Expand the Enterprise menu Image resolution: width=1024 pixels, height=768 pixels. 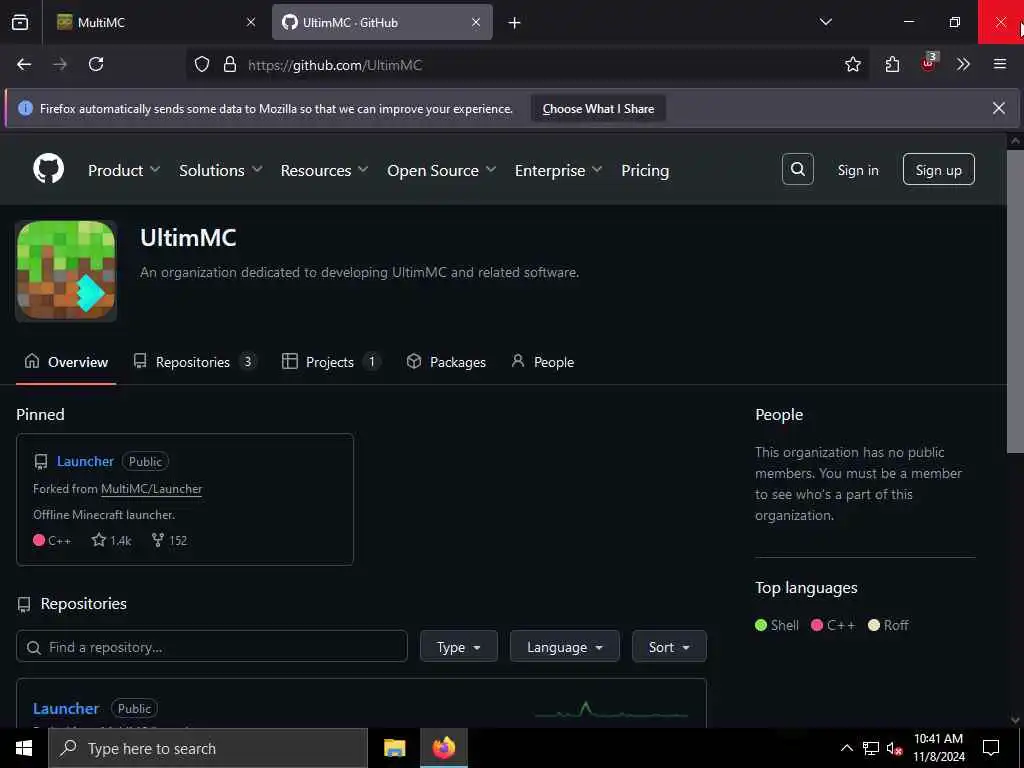pos(558,170)
